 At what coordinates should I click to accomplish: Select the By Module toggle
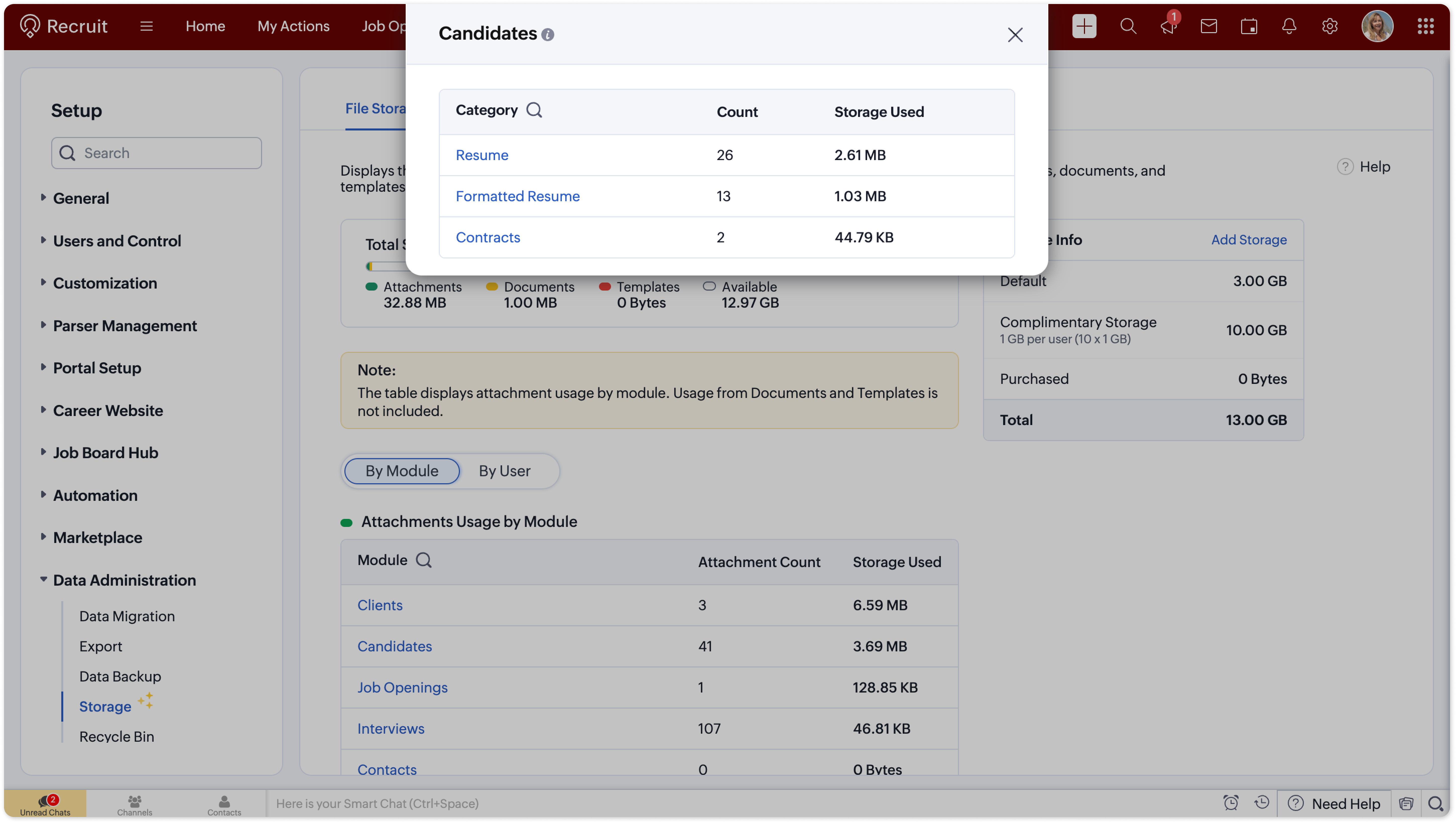[401, 471]
